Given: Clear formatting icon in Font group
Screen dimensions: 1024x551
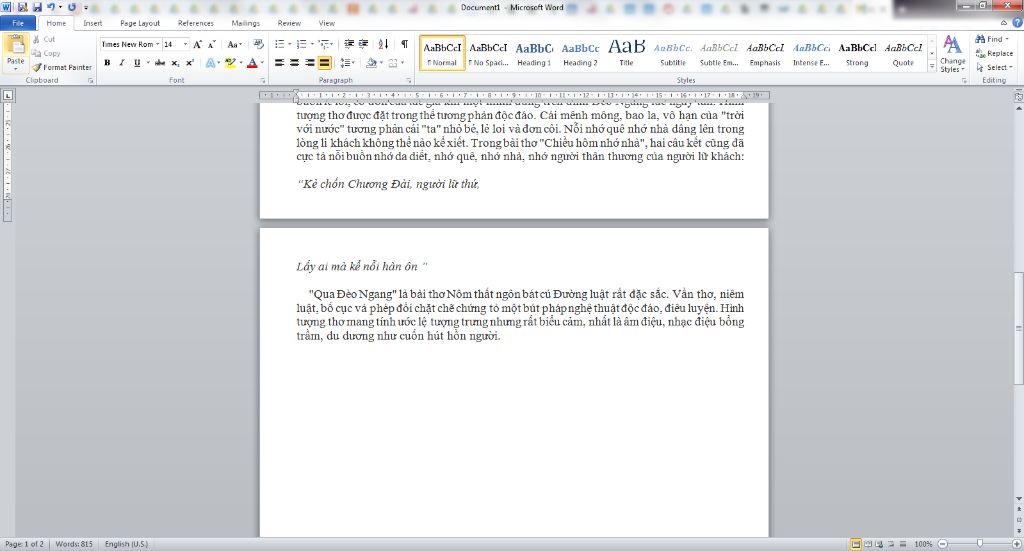Looking at the screenshot, I should 259,44.
